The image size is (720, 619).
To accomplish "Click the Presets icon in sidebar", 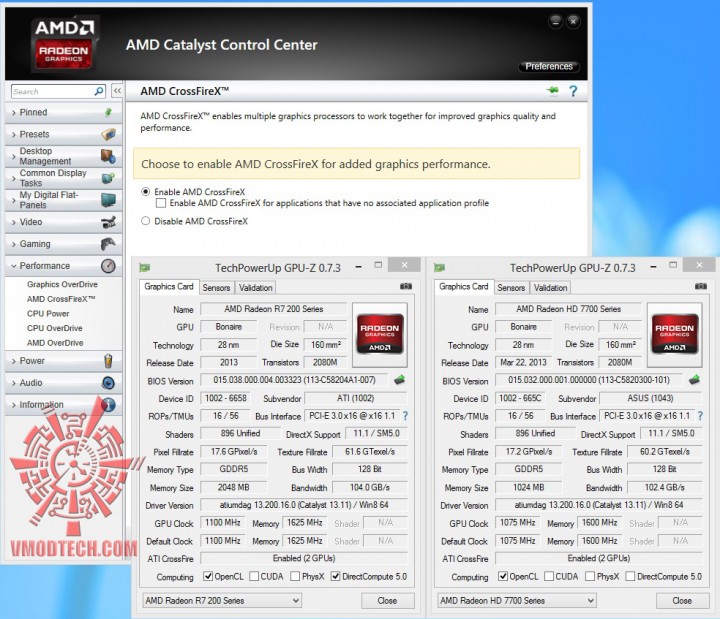I will (x=108, y=135).
